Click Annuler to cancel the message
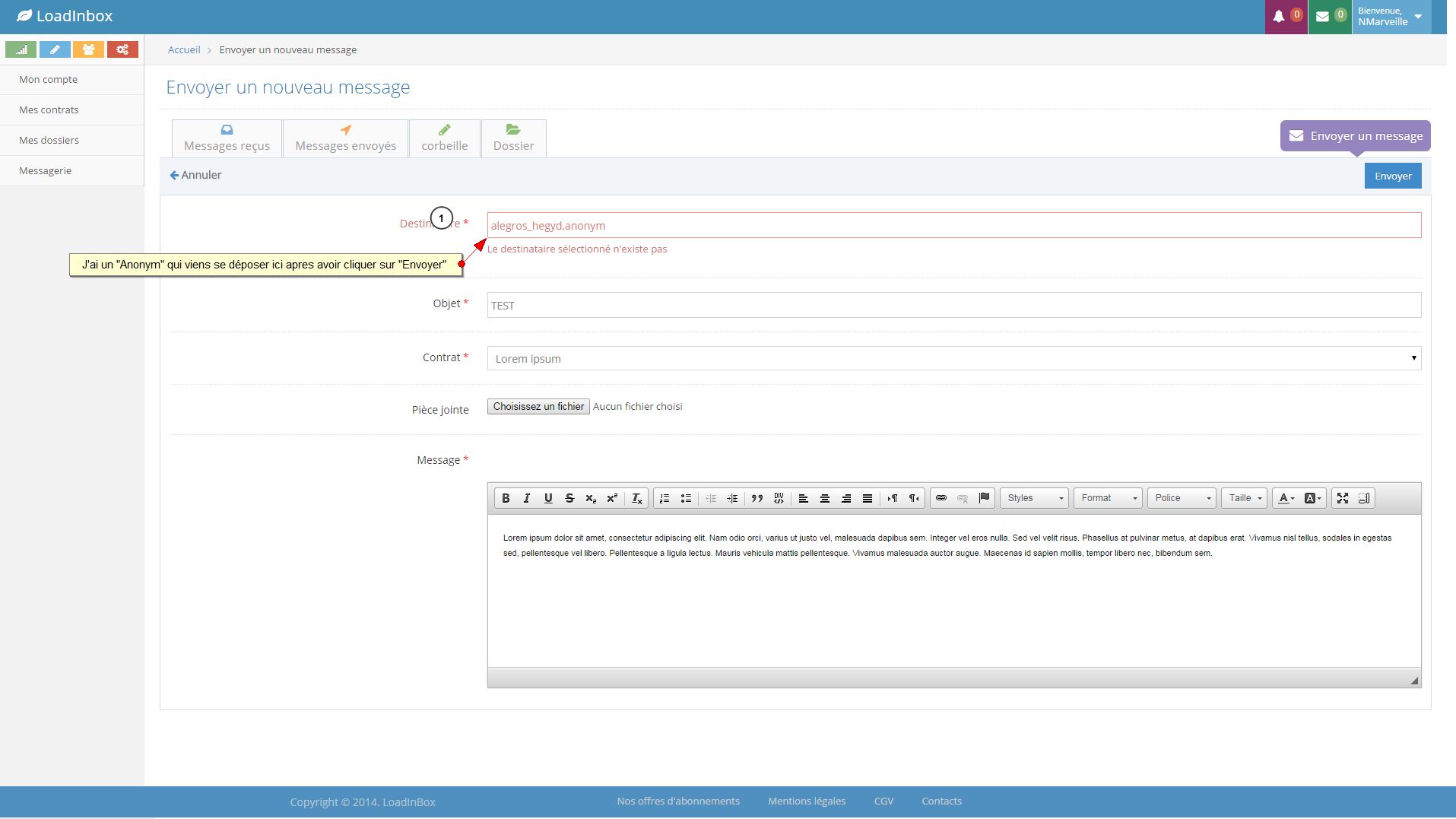The image size is (1456, 819). [x=195, y=175]
